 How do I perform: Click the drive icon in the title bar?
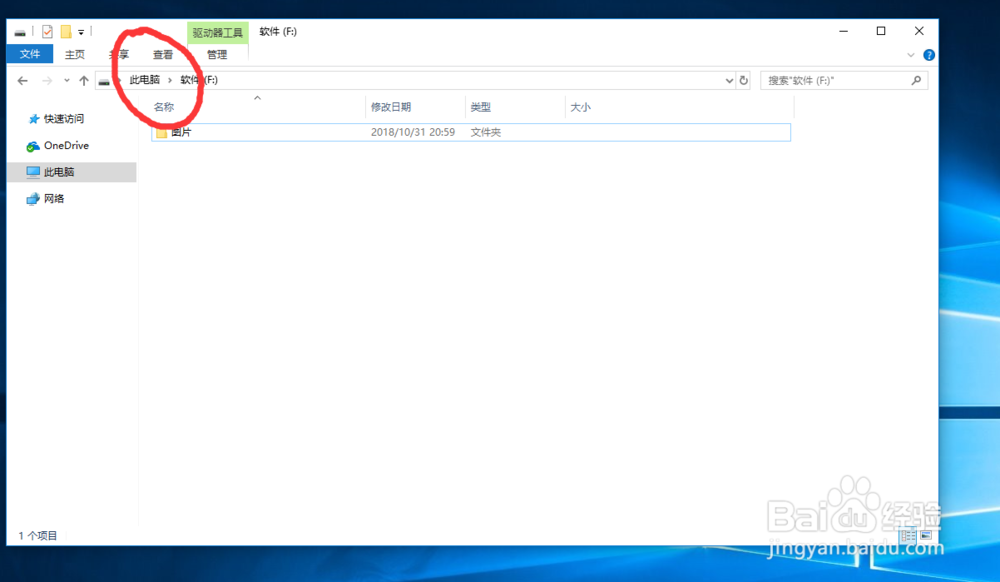pyautogui.click(x=20, y=30)
